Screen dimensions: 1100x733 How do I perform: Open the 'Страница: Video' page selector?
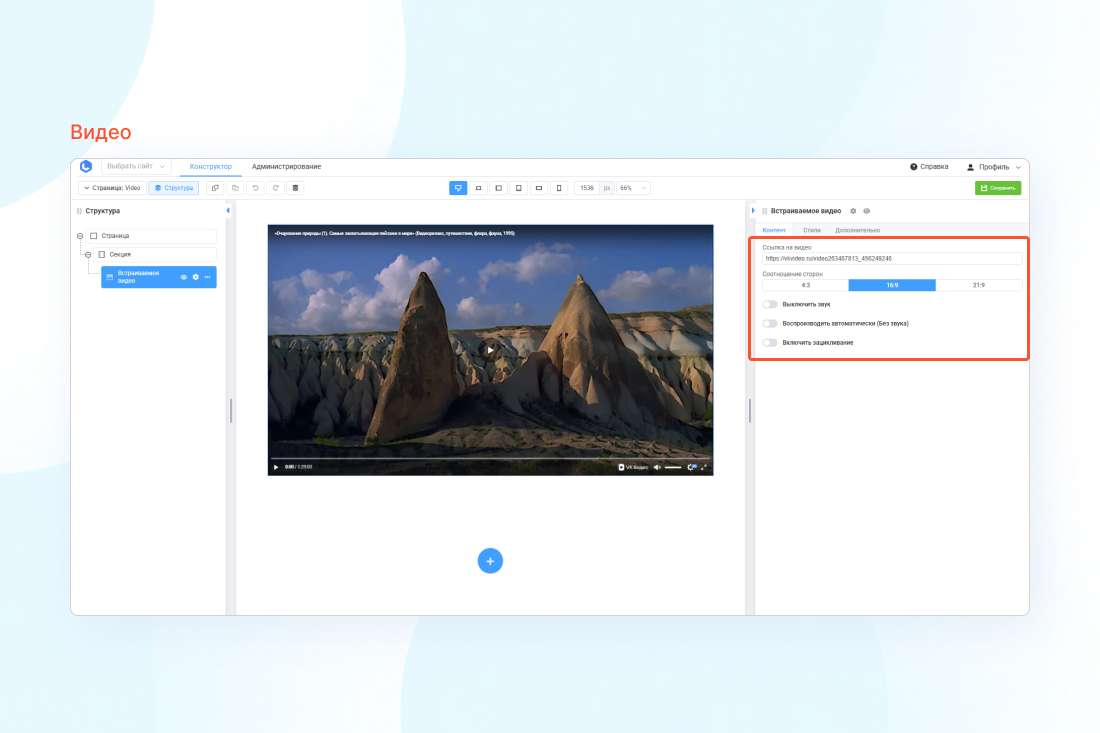pos(112,188)
